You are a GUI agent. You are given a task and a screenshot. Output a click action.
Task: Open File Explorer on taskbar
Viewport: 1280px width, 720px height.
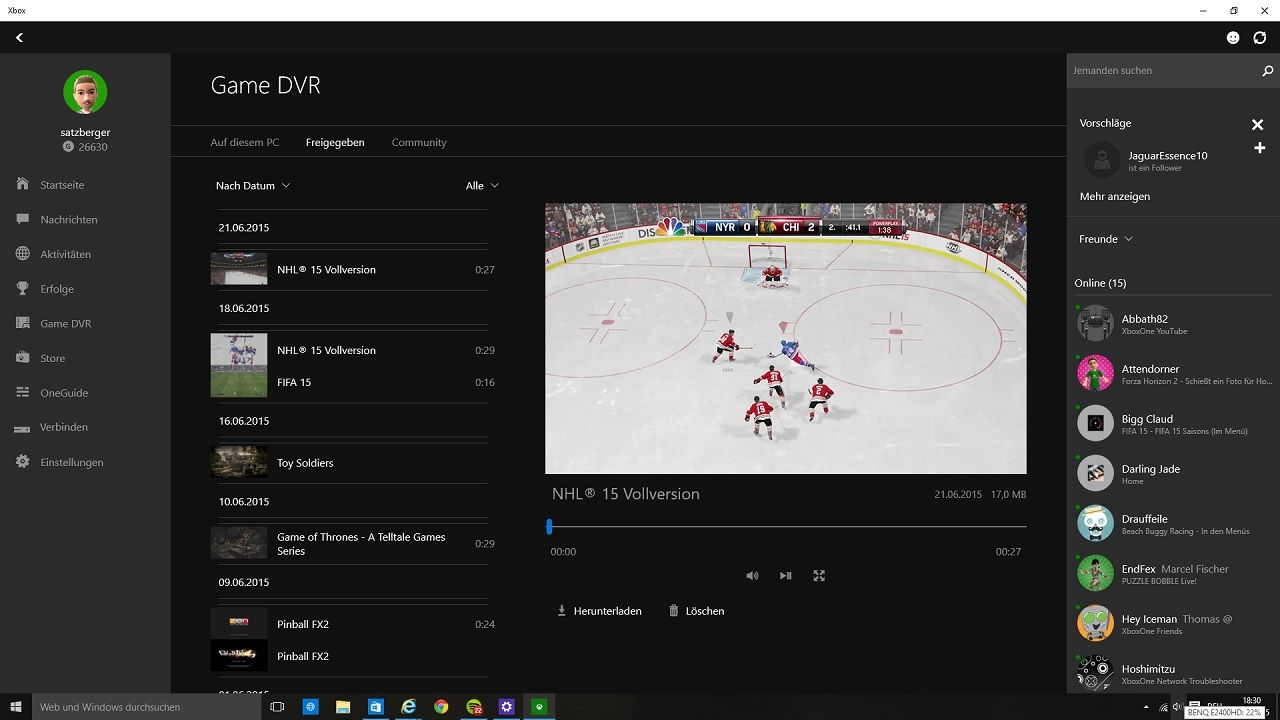(343, 707)
